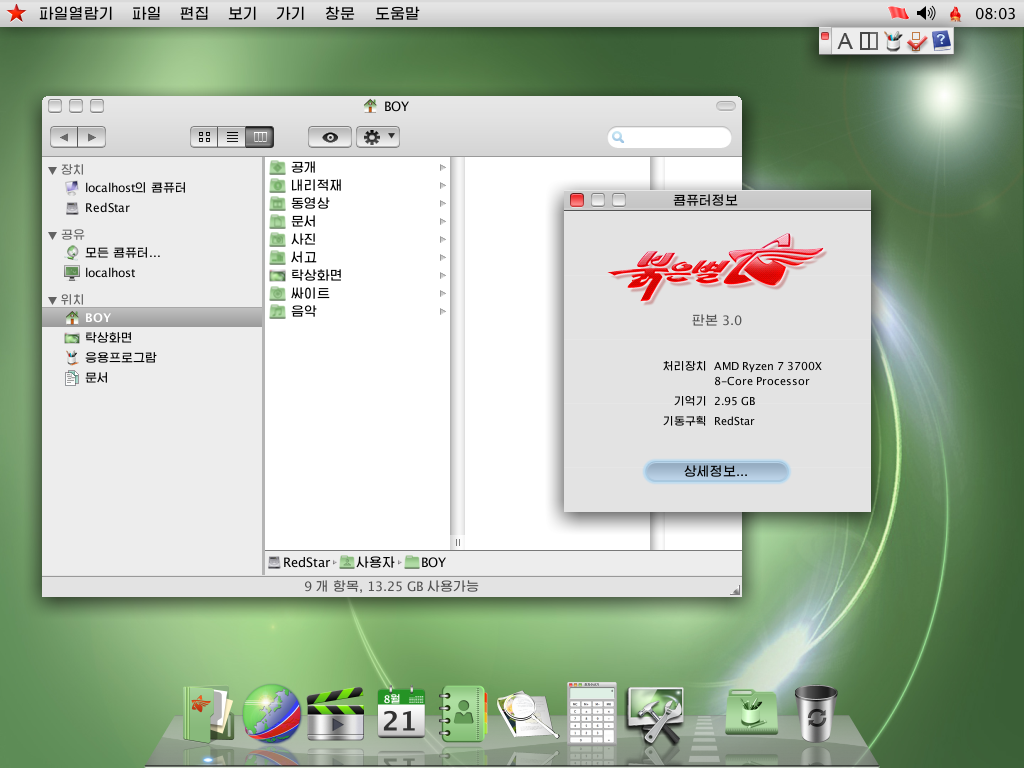Collapse the 위치 sidebar section

tap(52, 300)
